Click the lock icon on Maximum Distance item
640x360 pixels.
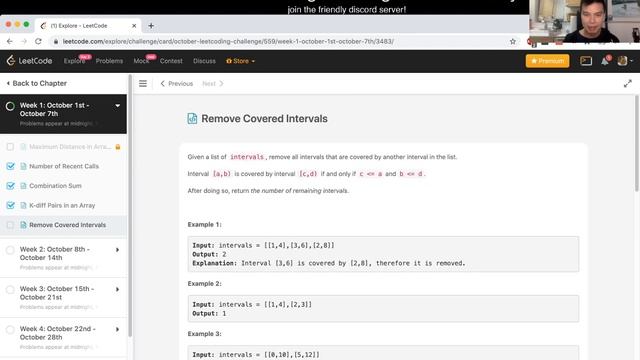[118, 147]
